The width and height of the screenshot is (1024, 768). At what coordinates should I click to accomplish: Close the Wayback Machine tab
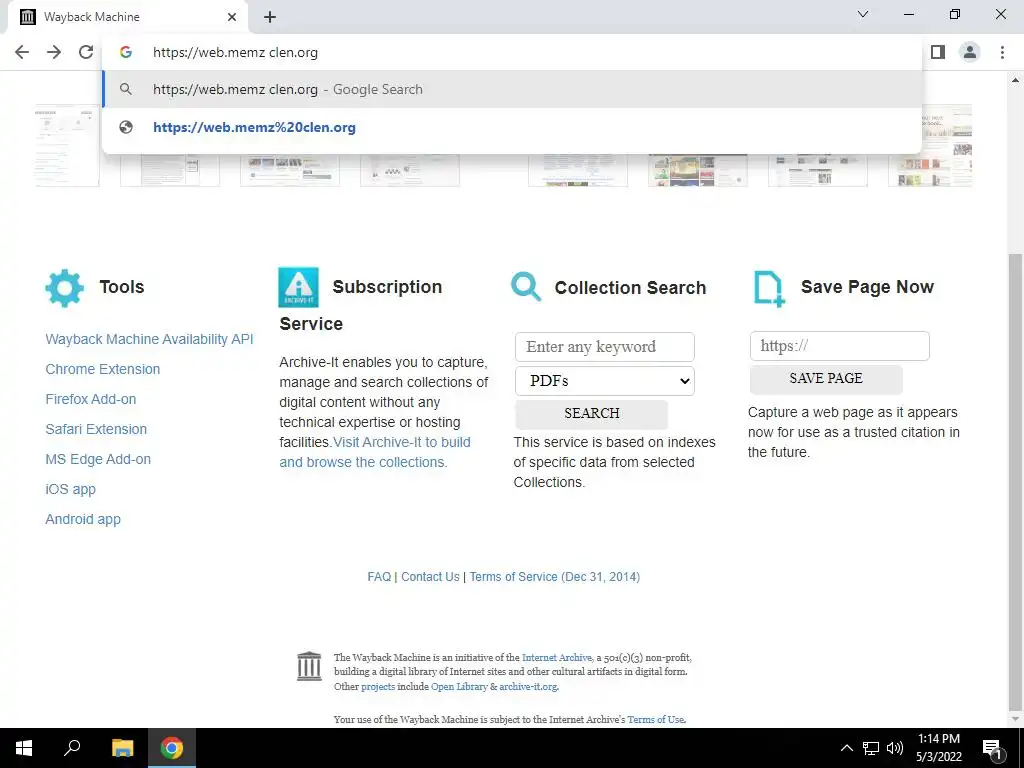coord(232,17)
